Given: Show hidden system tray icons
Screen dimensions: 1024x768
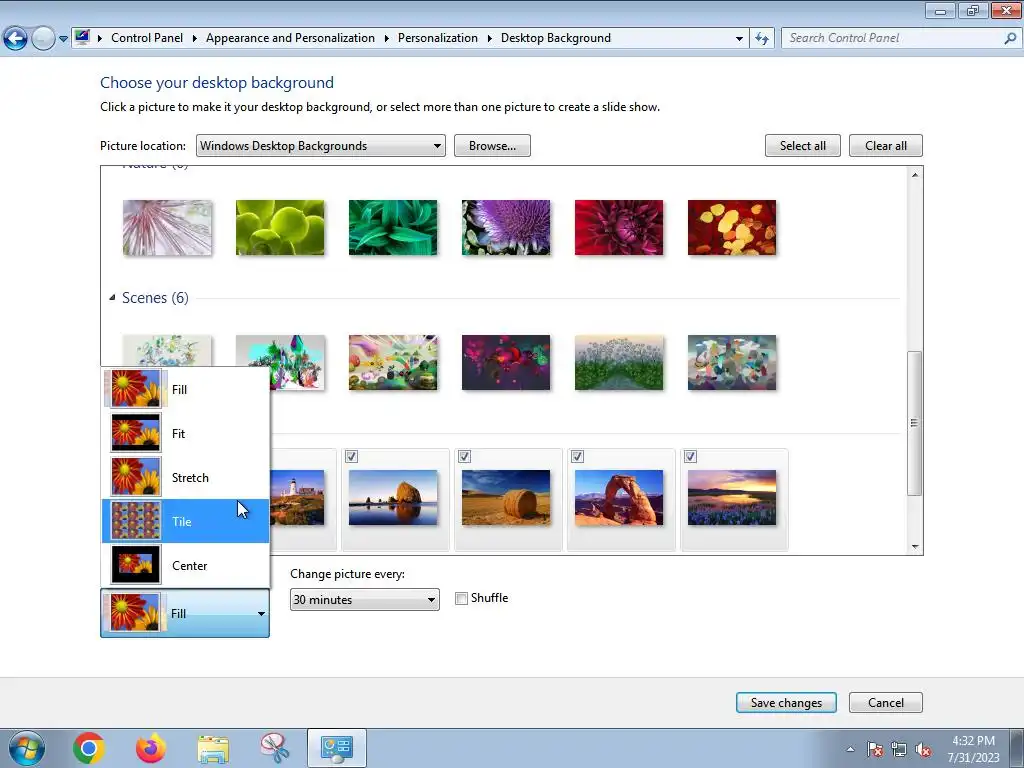Looking at the screenshot, I should click(x=850, y=750).
